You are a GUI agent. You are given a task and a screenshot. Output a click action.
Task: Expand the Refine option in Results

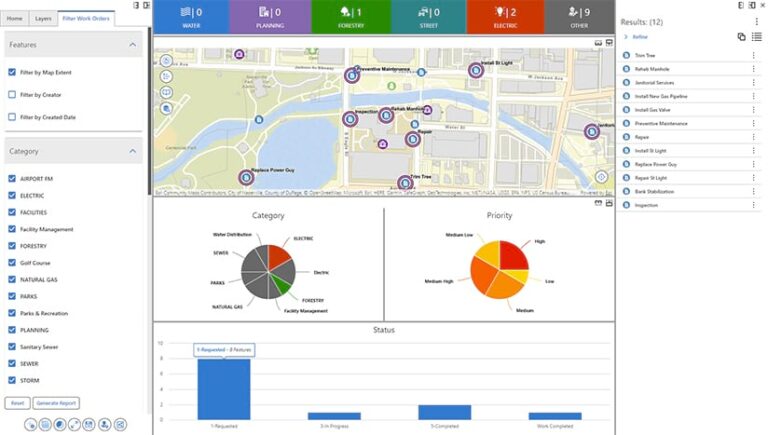(x=636, y=37)
